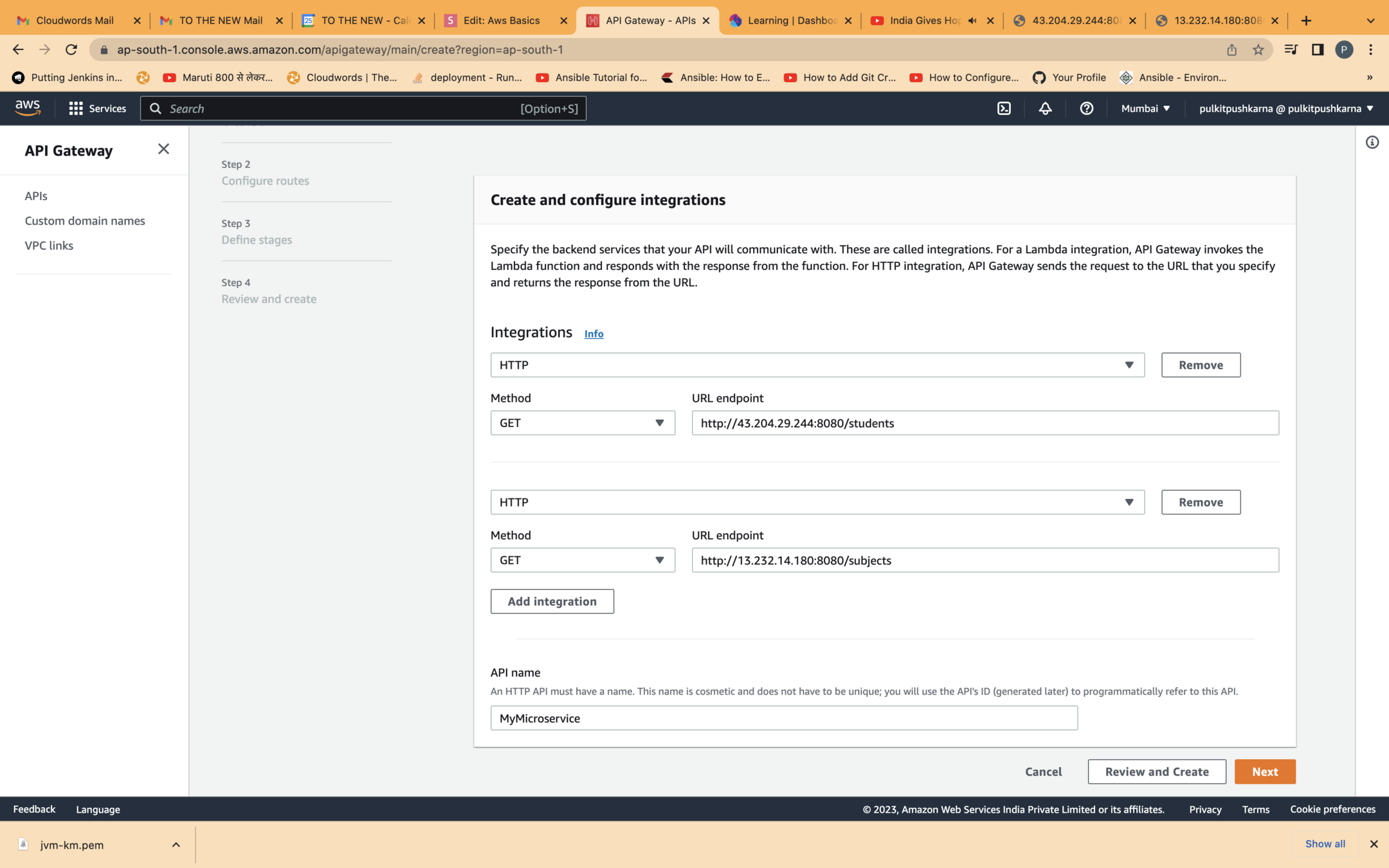The height and width of the screenshot is (868, 1389).
Task: Open the Mumbai region selector
Action: tap(1145, 109)
